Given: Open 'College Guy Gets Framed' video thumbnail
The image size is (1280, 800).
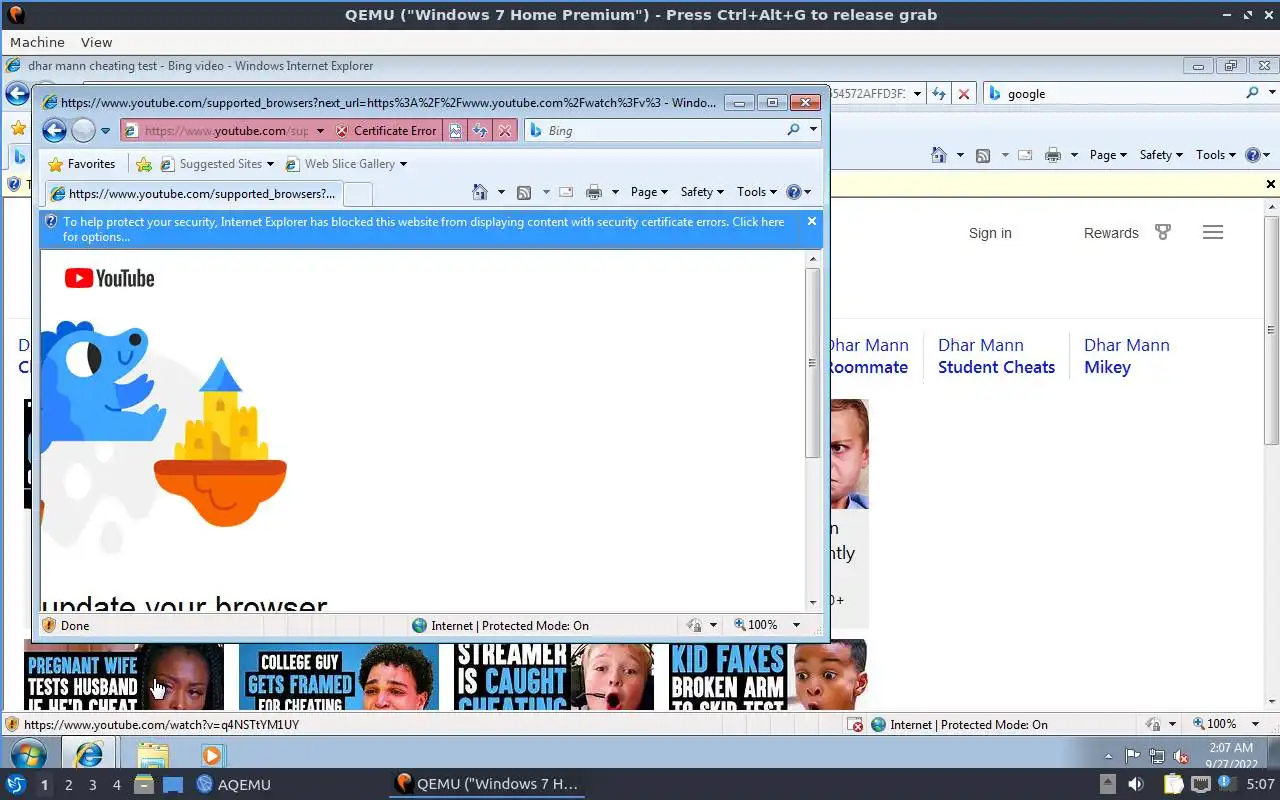Looking at the screenshot, I should tap(339, 676).
